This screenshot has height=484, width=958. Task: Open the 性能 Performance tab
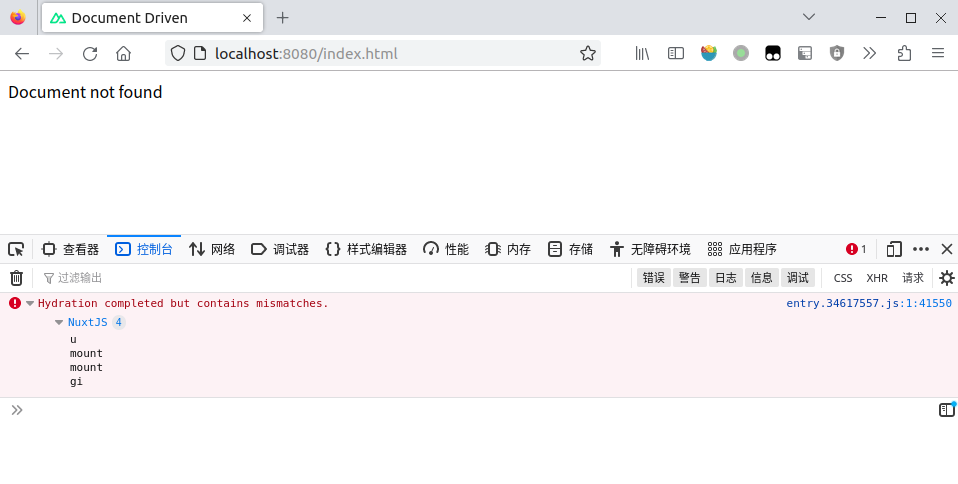click(446, 249)
